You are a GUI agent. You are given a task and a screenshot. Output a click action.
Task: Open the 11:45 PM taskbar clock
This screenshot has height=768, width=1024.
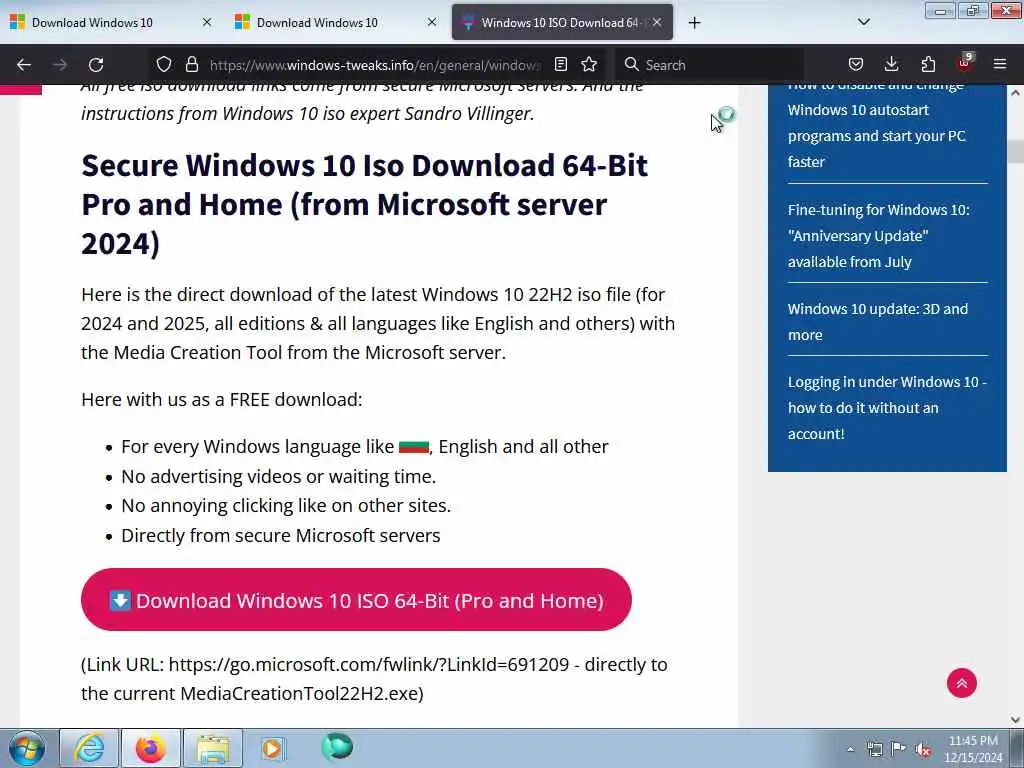973,748
